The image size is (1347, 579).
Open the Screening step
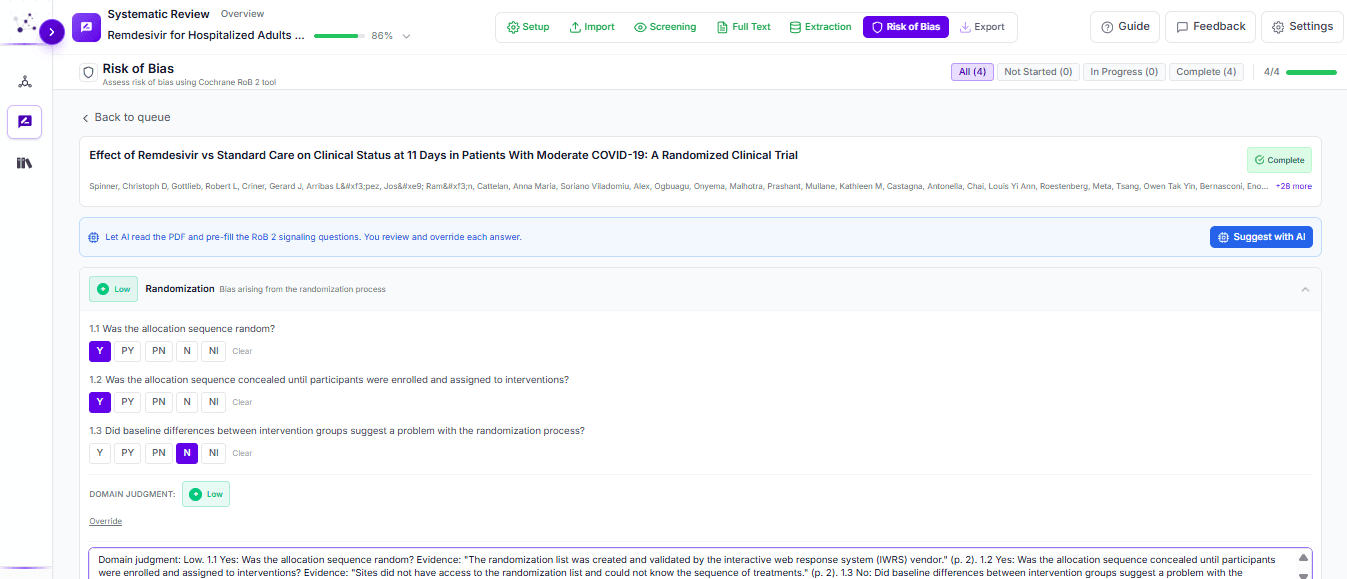(665, 27)
